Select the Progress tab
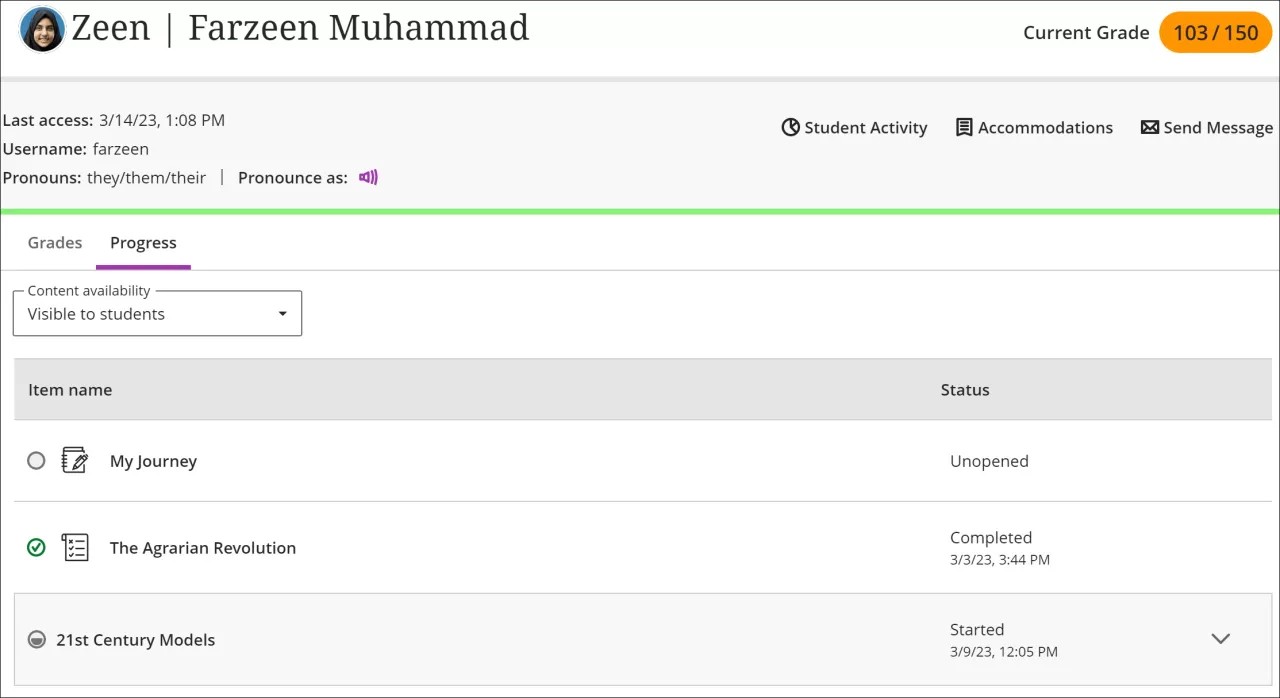 143,242
